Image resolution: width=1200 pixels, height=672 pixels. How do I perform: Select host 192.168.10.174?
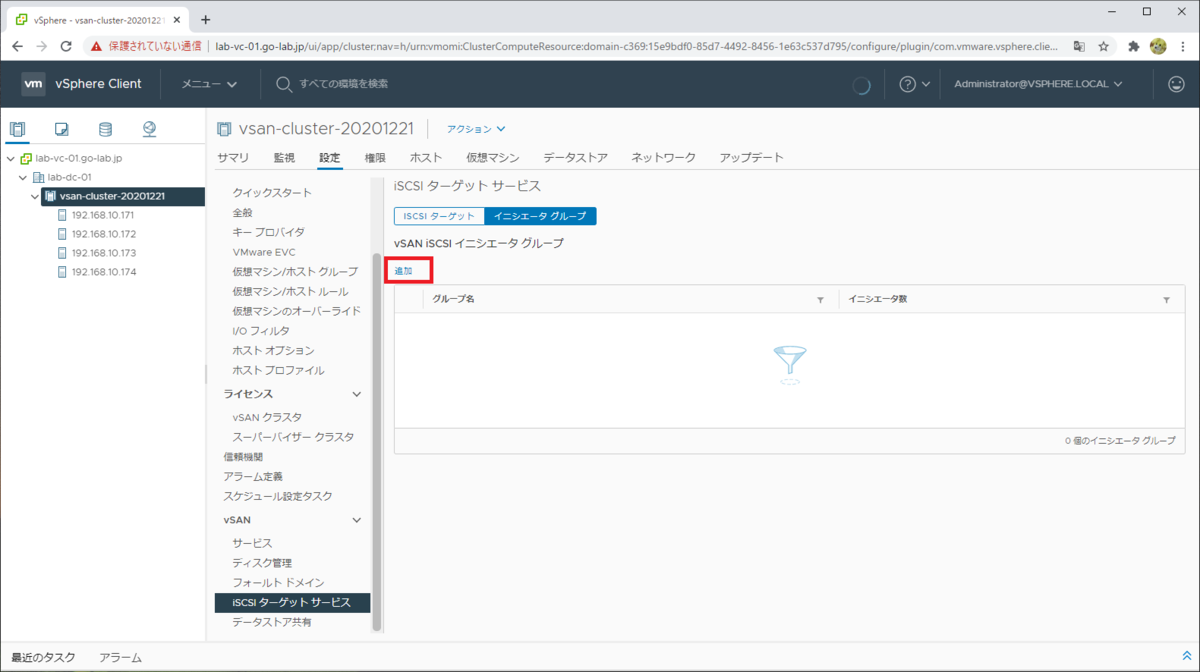(x=103, y=272)
